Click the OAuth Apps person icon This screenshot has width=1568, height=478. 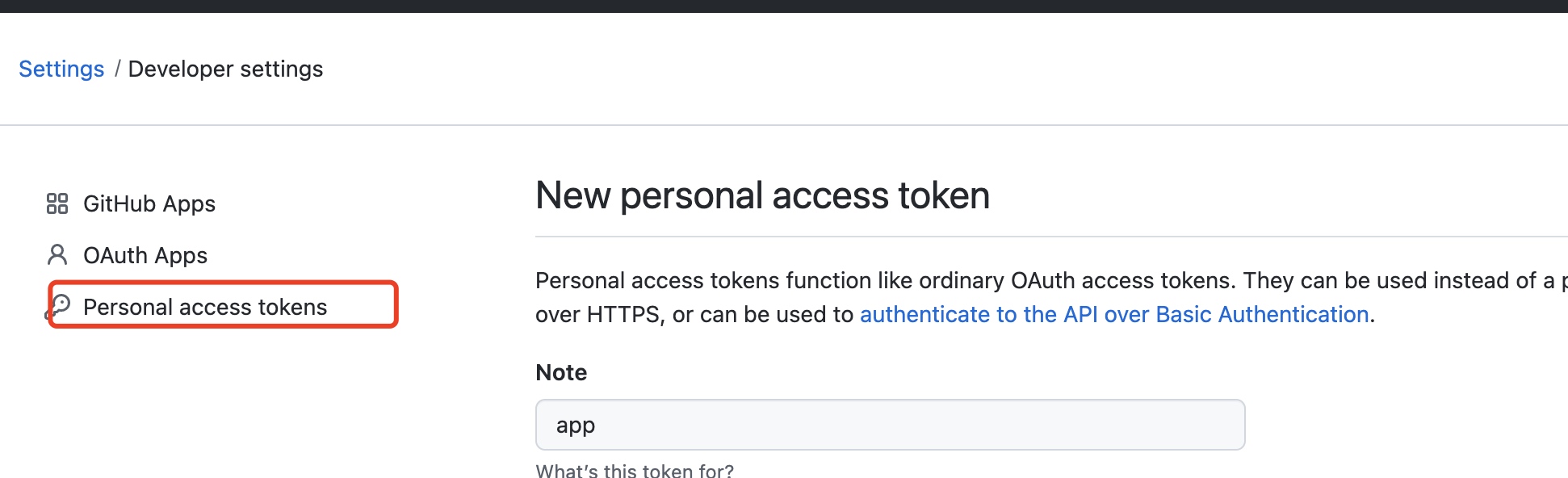[x=57, y=255]
